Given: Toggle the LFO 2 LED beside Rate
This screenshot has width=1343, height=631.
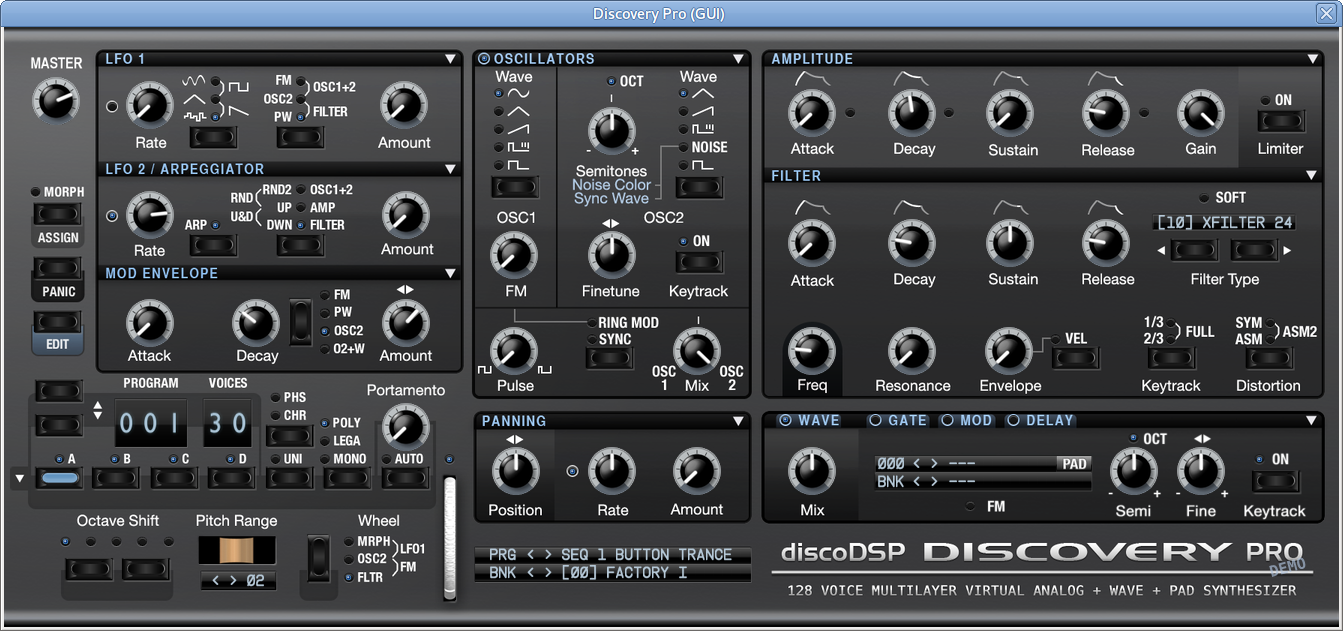Looking at the screenshot, I should point(112,215).
